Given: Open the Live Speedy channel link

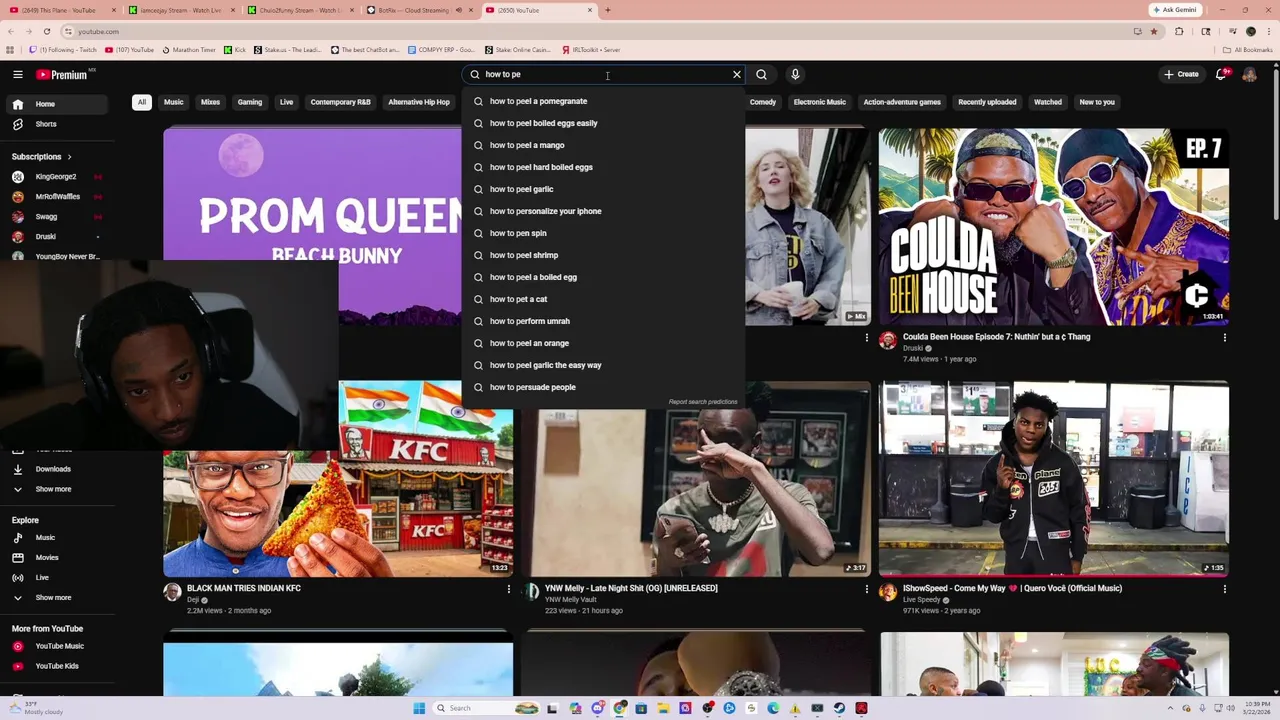Looking at the screenshot, I should click(x=923, y=600).
